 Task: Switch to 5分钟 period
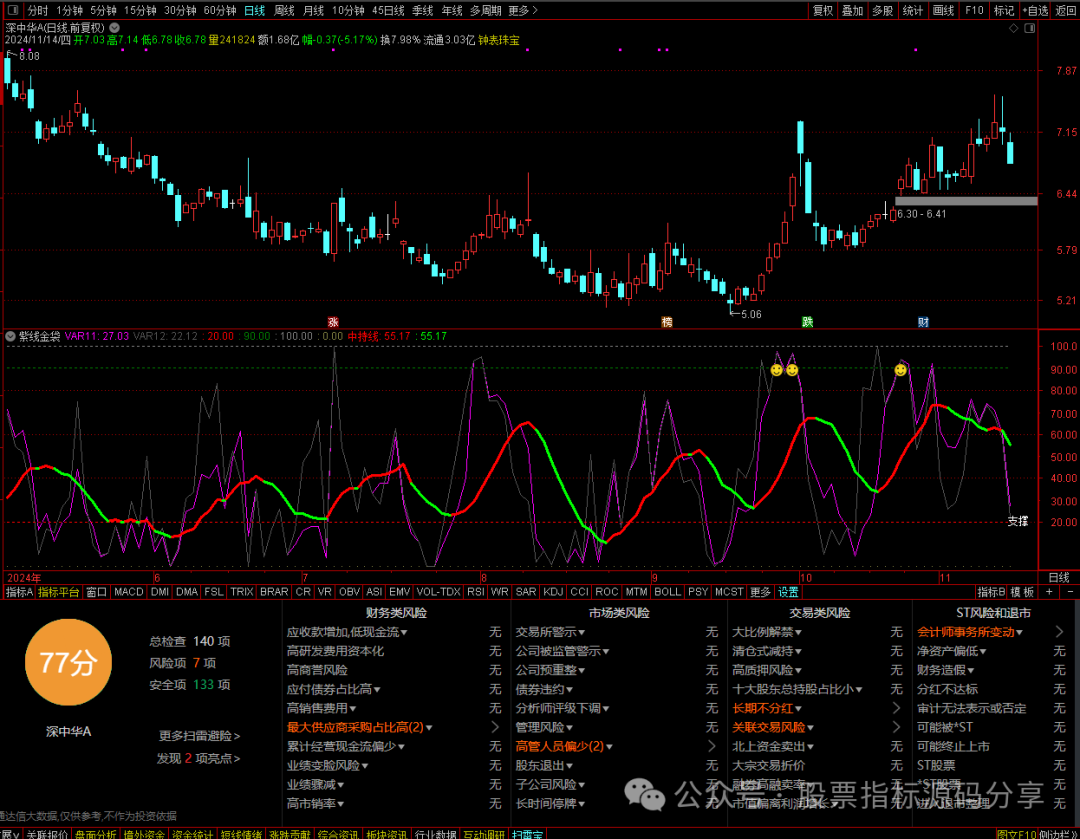[103, 10]
